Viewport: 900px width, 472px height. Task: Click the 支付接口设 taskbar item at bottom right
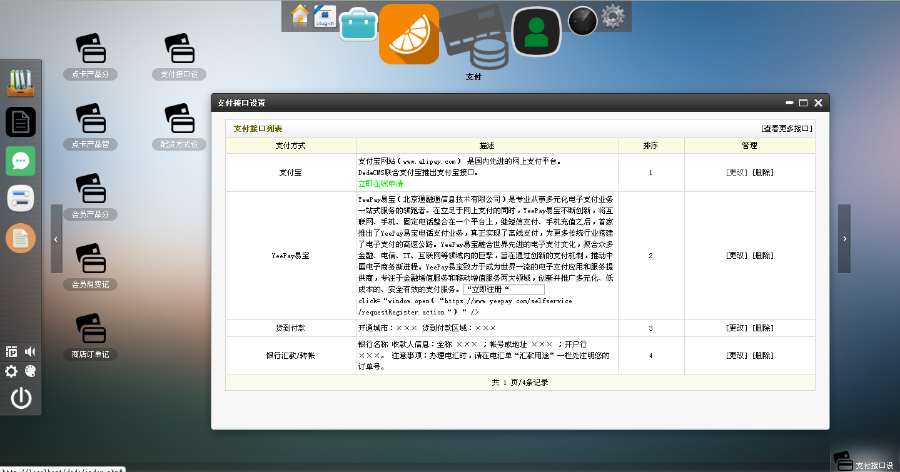pos(865,461)
